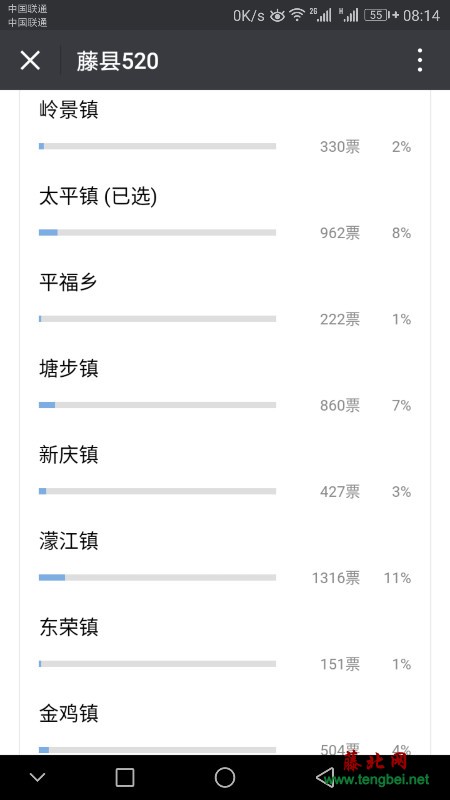Open the www.tengbei.net watermark link
Viewport: 450px width, 800px height.
pos(376,780)
